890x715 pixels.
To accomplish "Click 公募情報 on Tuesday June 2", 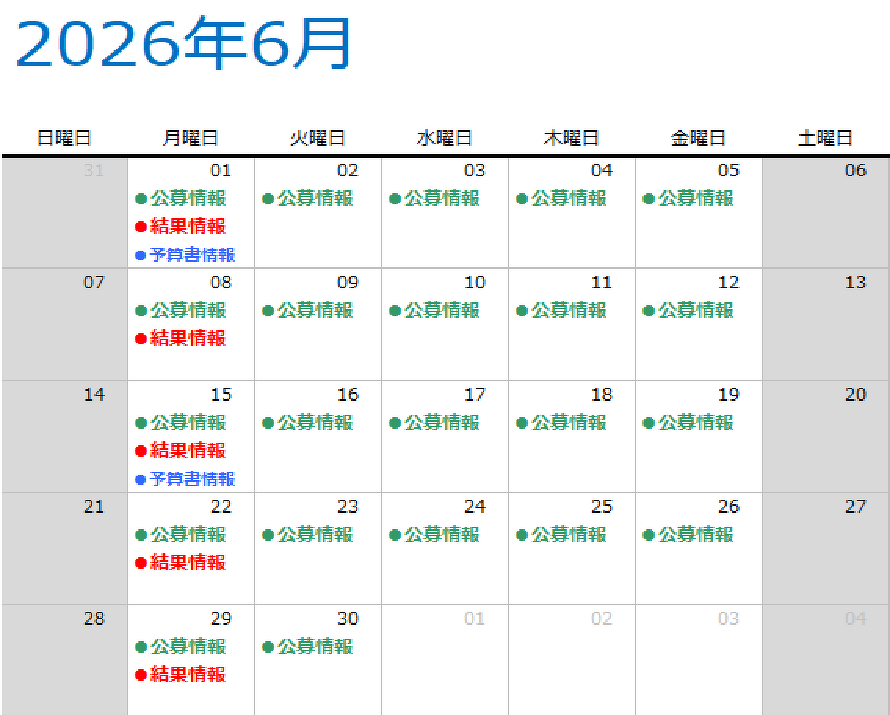I will [x=314, y=199].
